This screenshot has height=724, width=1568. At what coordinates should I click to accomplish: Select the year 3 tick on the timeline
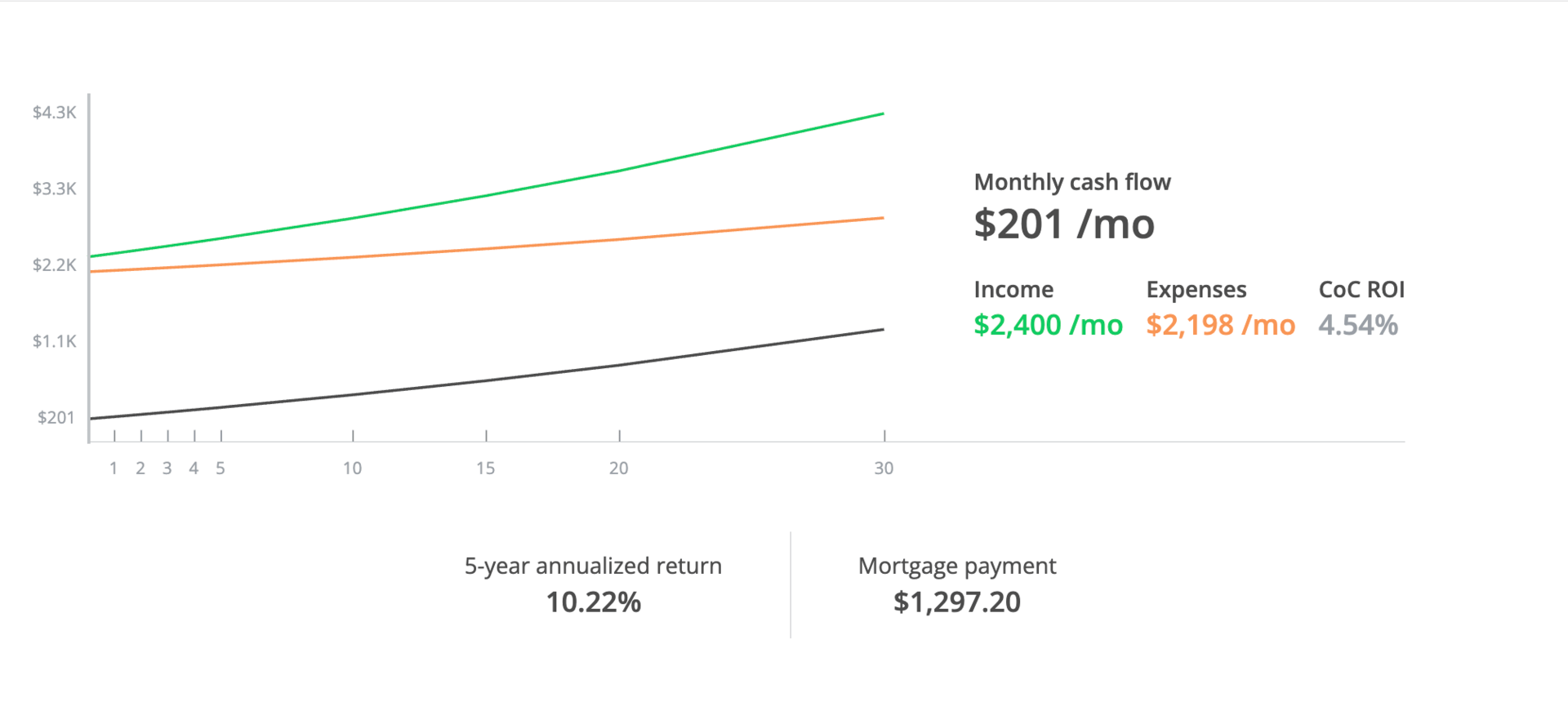point(168,436)
